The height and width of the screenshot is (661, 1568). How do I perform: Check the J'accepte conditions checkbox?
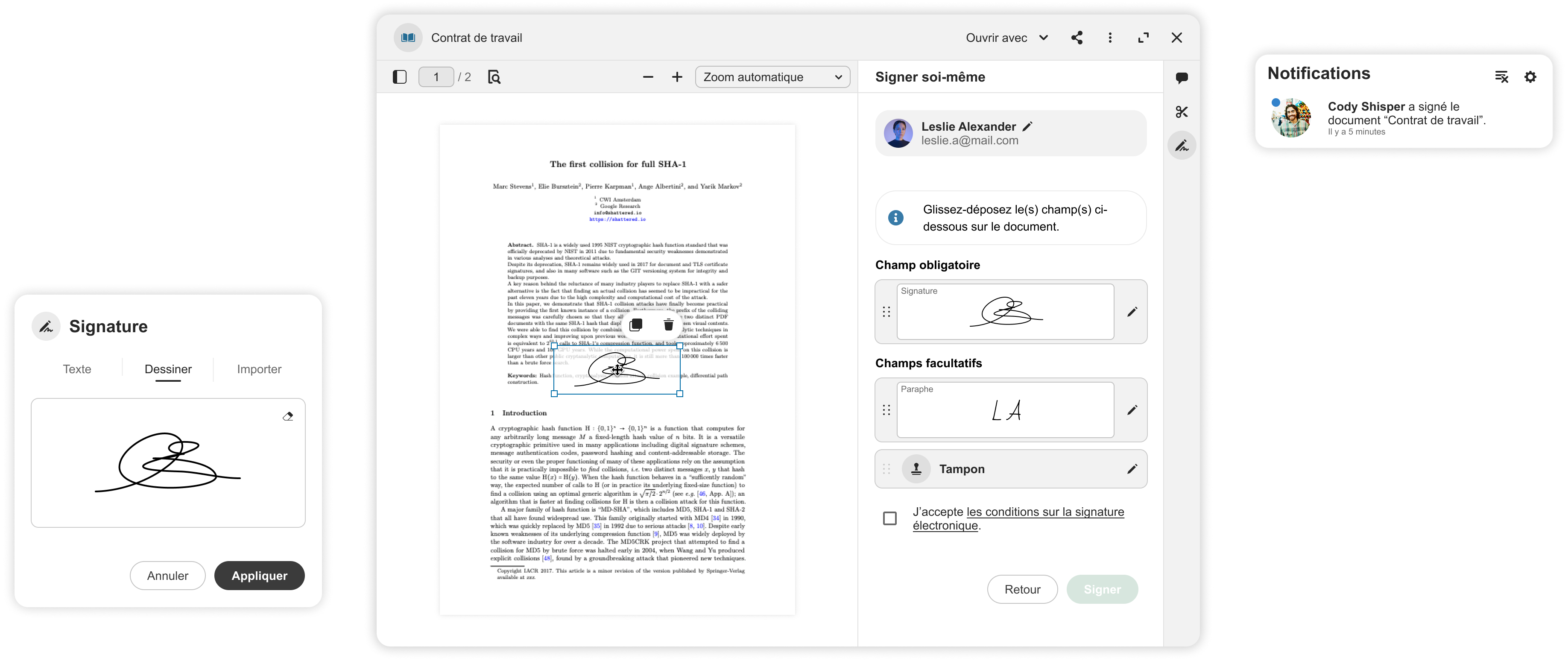coord(889,518)
